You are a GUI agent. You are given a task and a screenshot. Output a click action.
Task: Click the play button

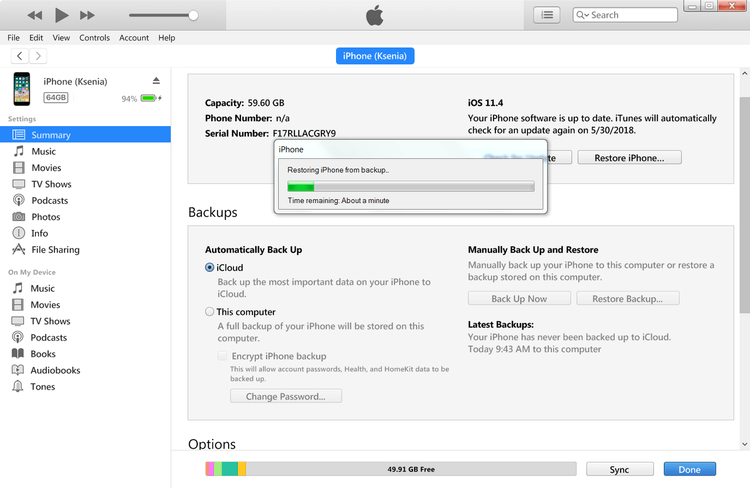61,15
